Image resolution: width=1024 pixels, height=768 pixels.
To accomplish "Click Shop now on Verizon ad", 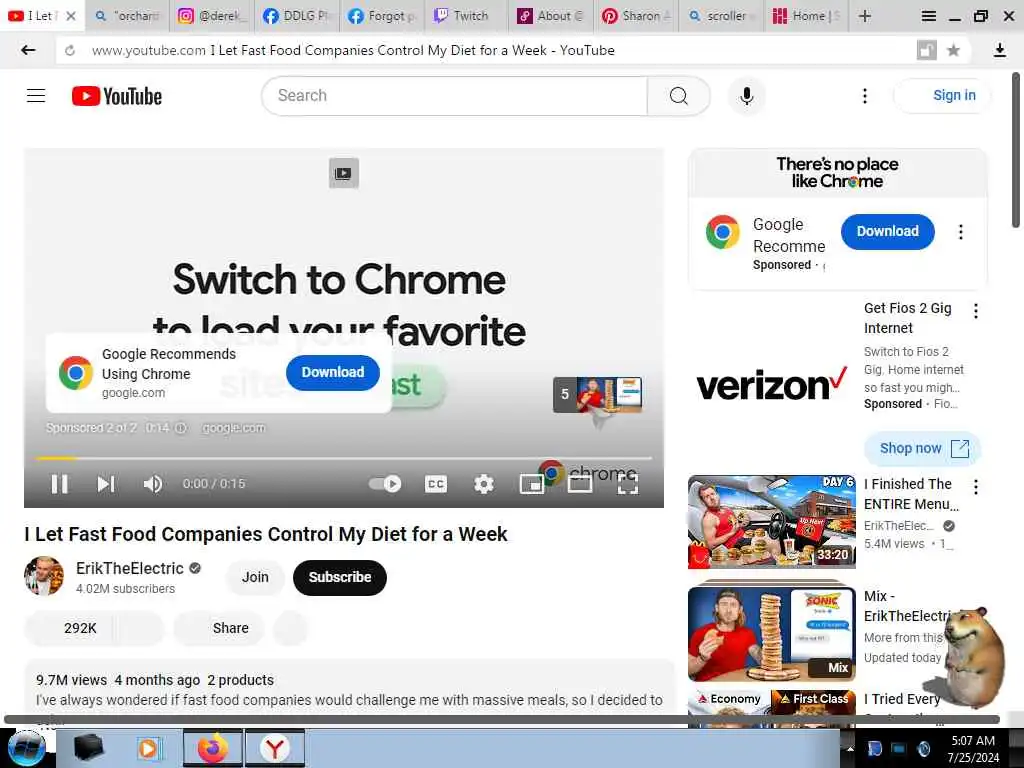I will pos(923,449).
